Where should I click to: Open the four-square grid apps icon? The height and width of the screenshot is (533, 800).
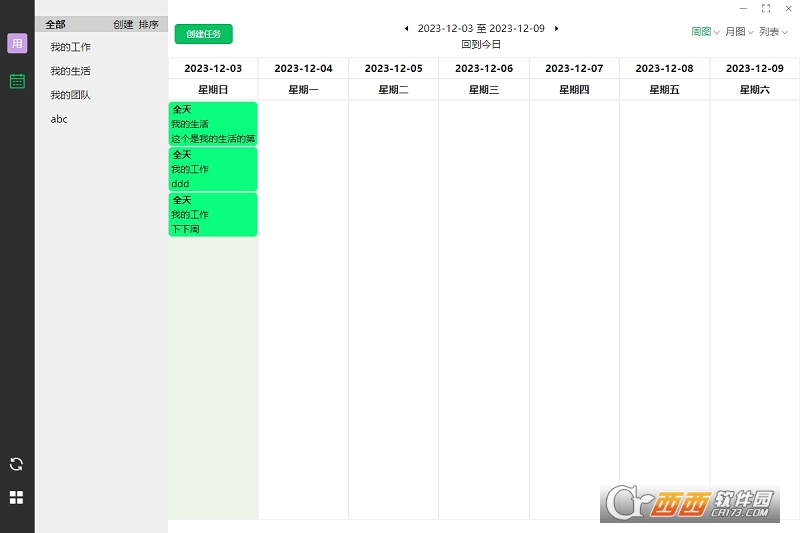pos(16,497)
